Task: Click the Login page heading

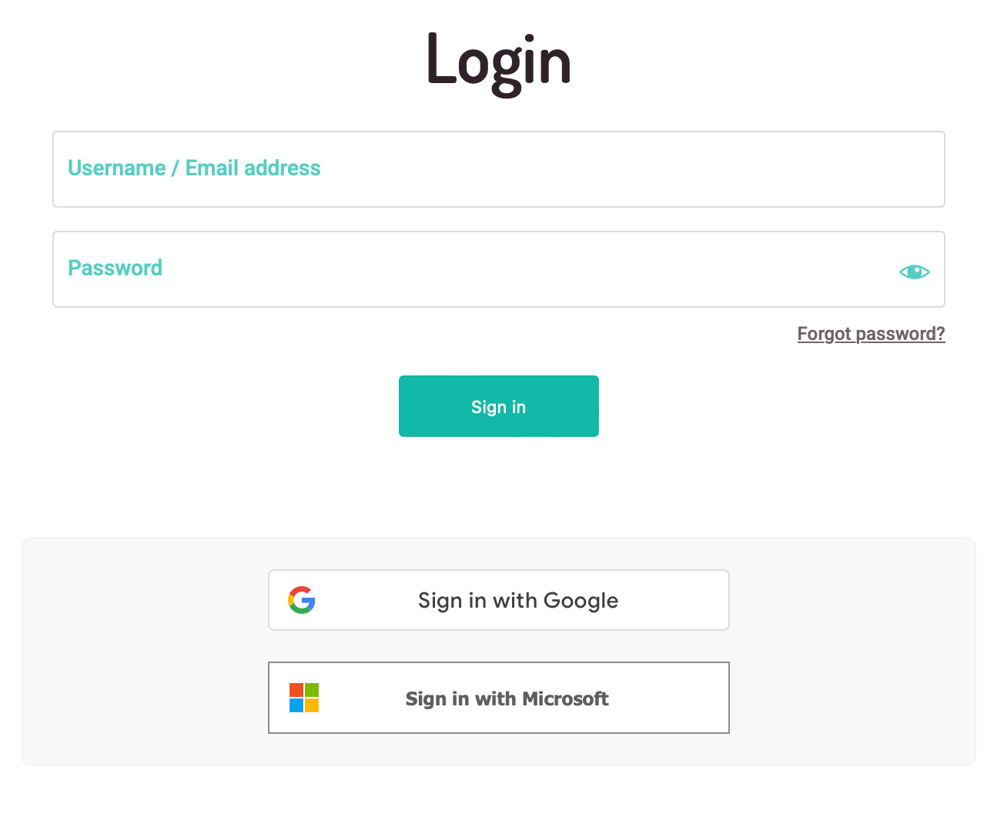Action: click(498, 60)
